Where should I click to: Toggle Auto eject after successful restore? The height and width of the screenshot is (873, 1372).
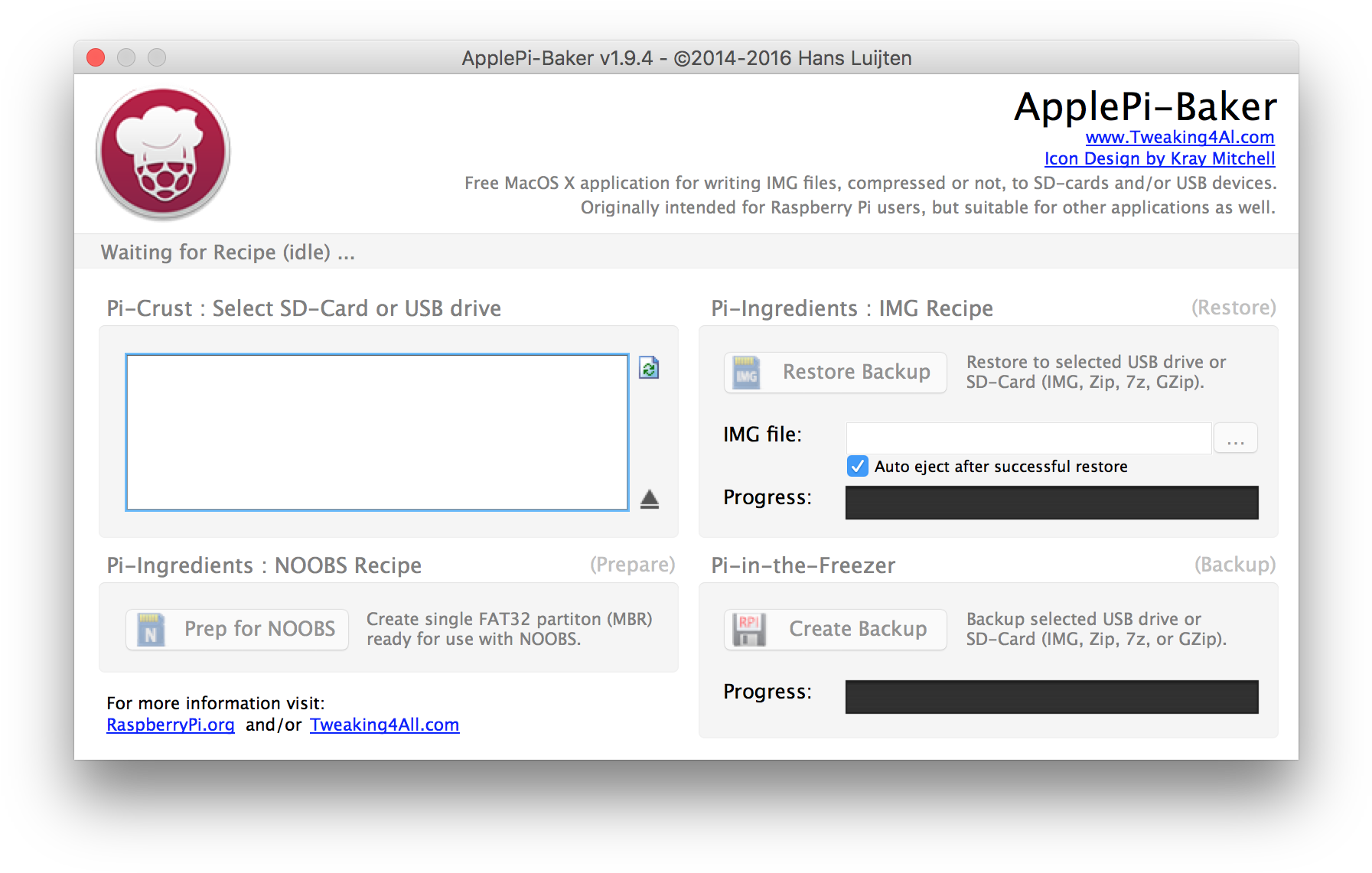coord(858,466)
